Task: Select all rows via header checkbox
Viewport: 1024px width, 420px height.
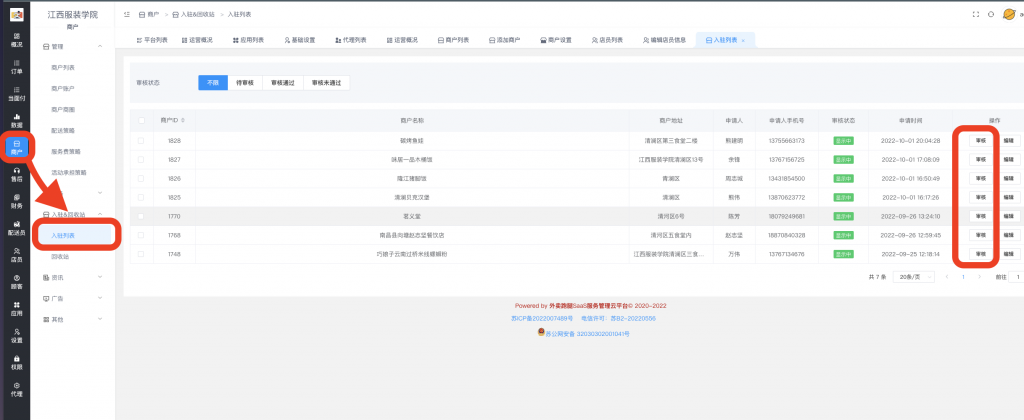Action: click(141, 120)
